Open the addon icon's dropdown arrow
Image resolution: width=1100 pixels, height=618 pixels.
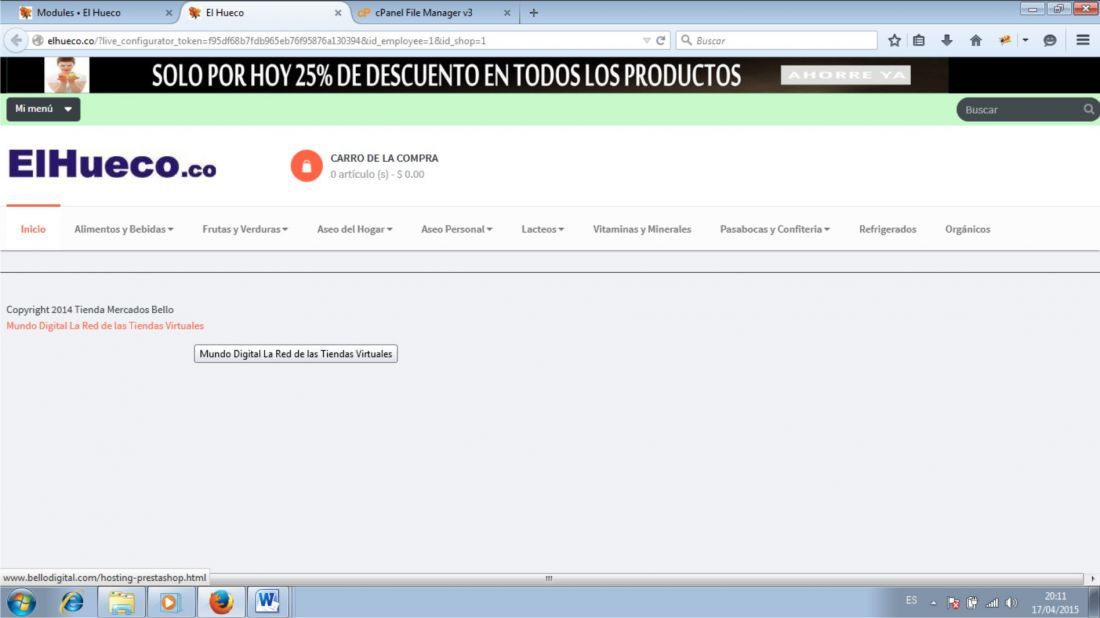[x=1026, y=41]
